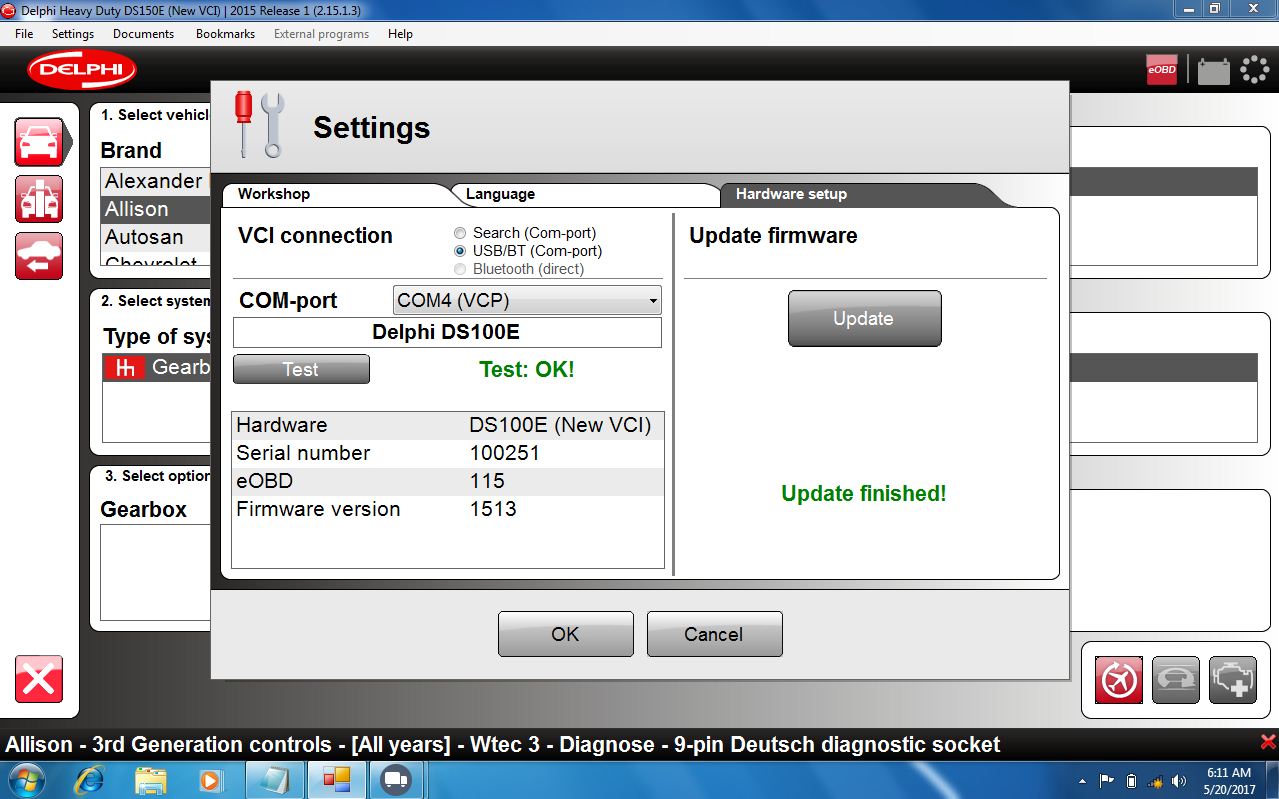Open the Bookmarks menu
The height and width of the screenshot is (799, 1279).
click(225, 34)
